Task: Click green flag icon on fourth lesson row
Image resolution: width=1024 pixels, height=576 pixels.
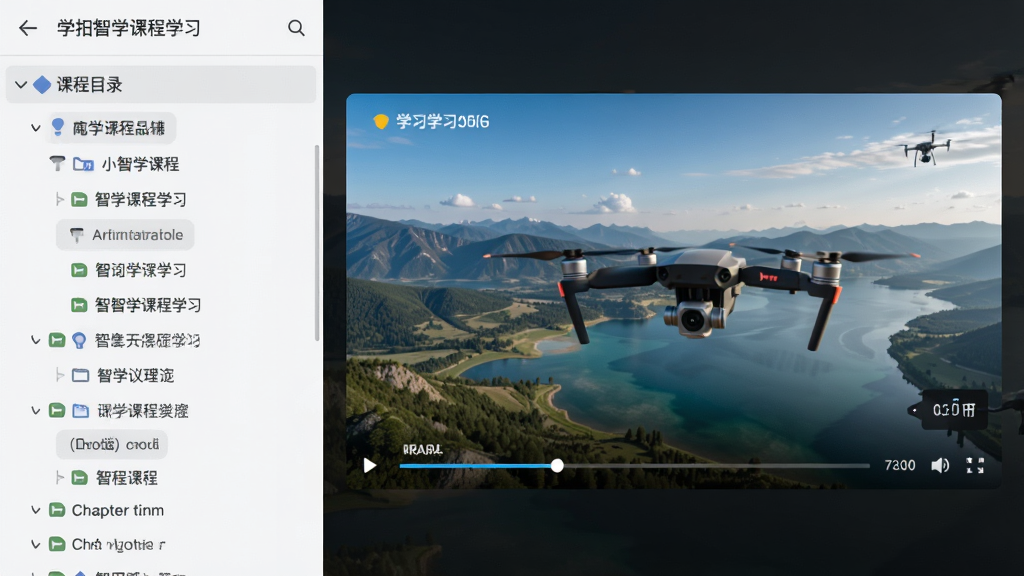Action: [79, 270]
